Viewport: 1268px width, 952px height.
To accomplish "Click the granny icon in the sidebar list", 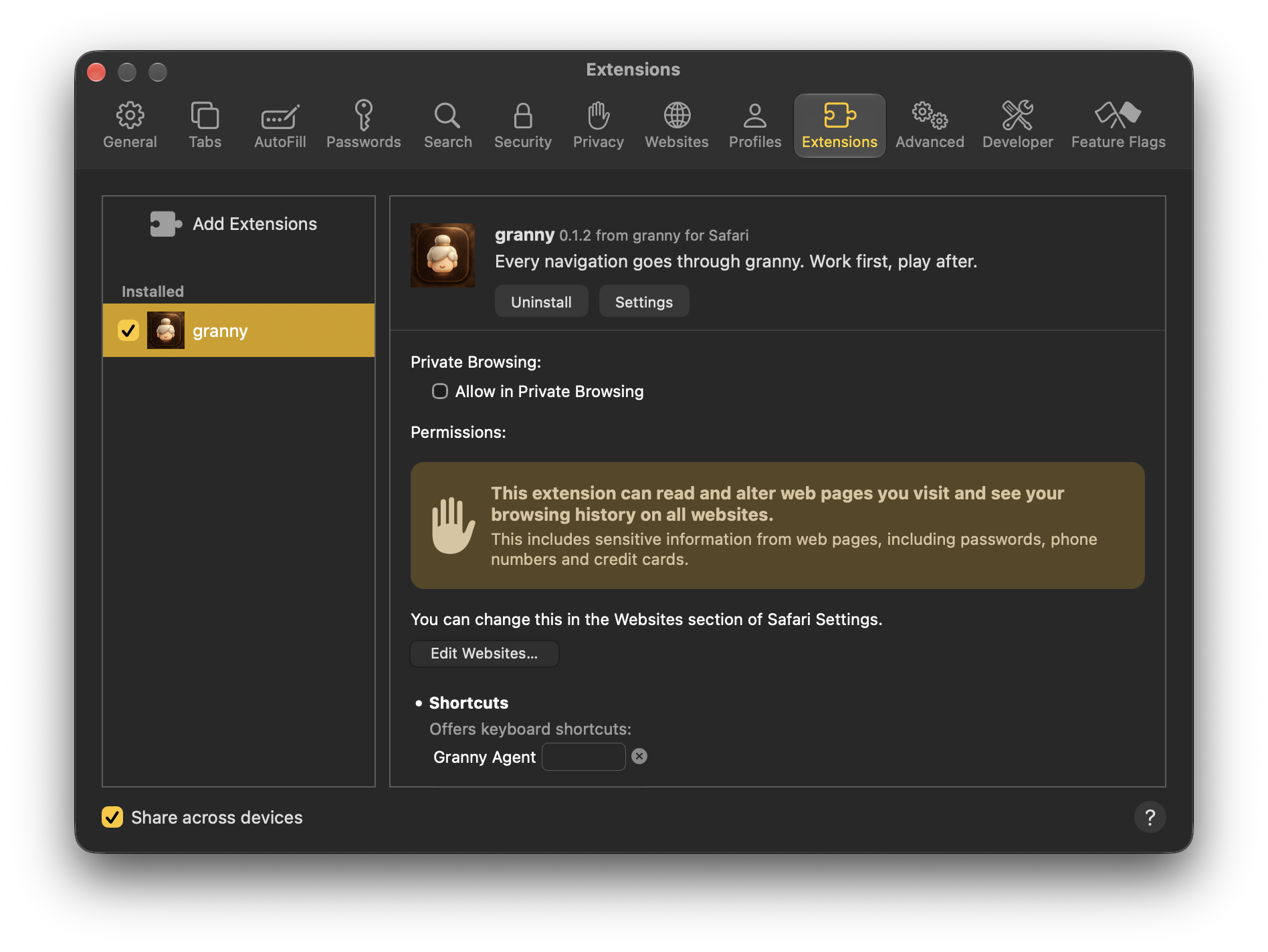I will (x=166, y=330).
